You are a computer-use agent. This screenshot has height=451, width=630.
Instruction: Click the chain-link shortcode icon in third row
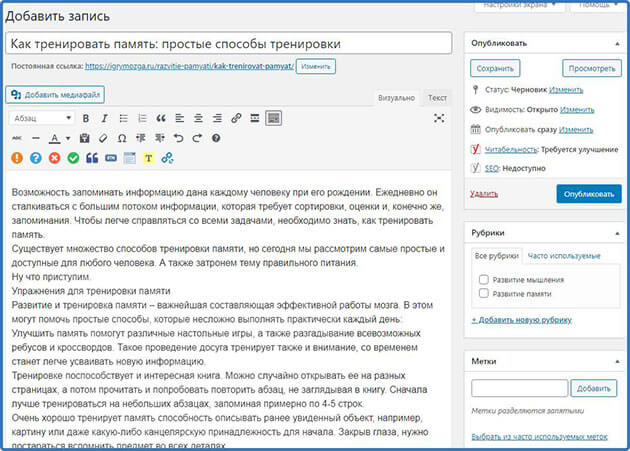(x=168, y=158)
